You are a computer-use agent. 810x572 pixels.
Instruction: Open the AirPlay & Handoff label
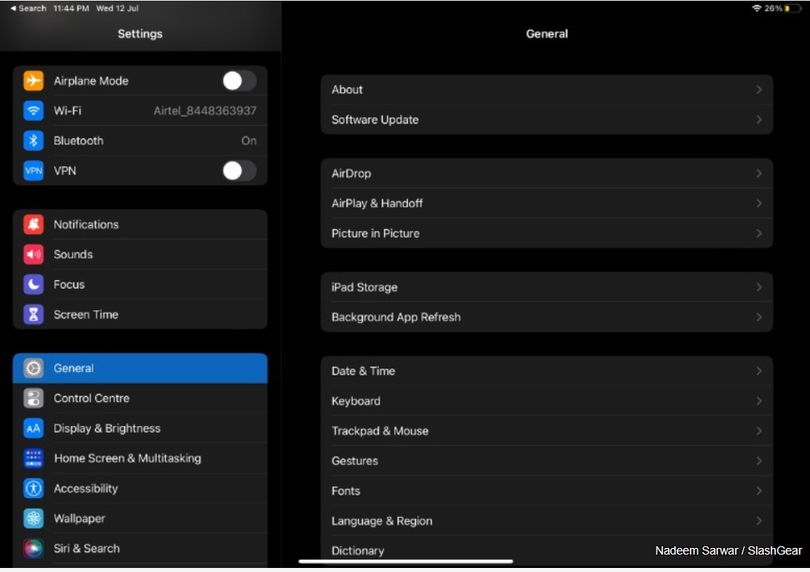click(377, 203)
